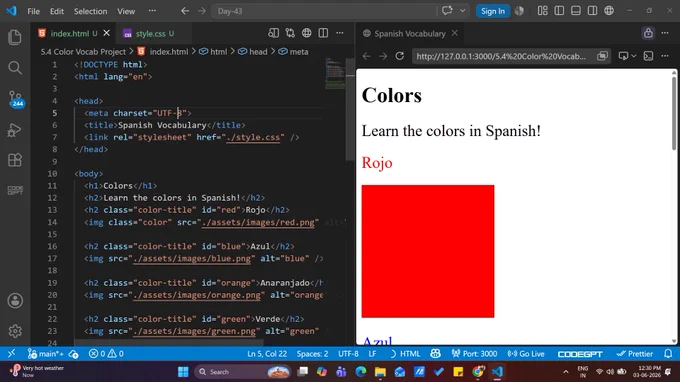Show more menus via ellipsis in menu bar

[152, 11]
